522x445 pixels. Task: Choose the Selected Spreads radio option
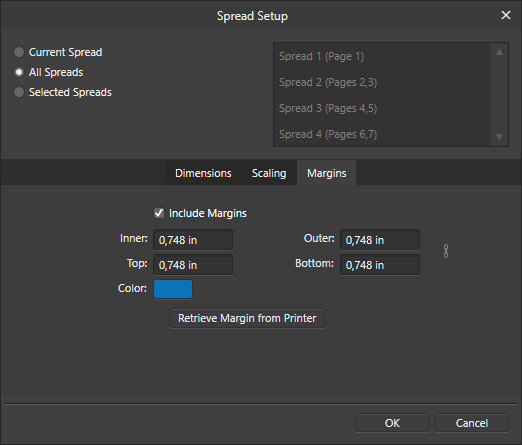click(x=19, y=92)
